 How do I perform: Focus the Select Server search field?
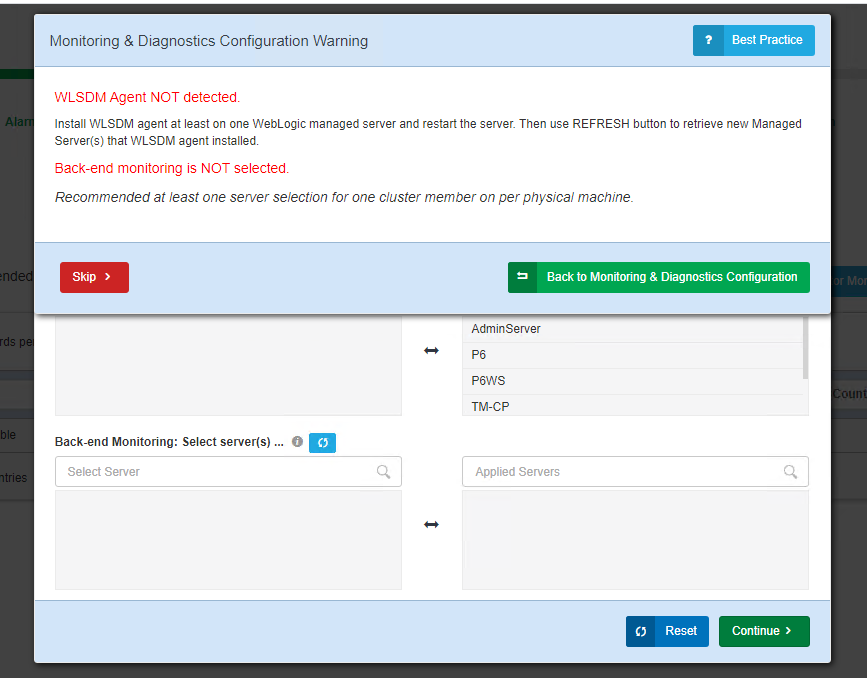[x=228, y=472]
